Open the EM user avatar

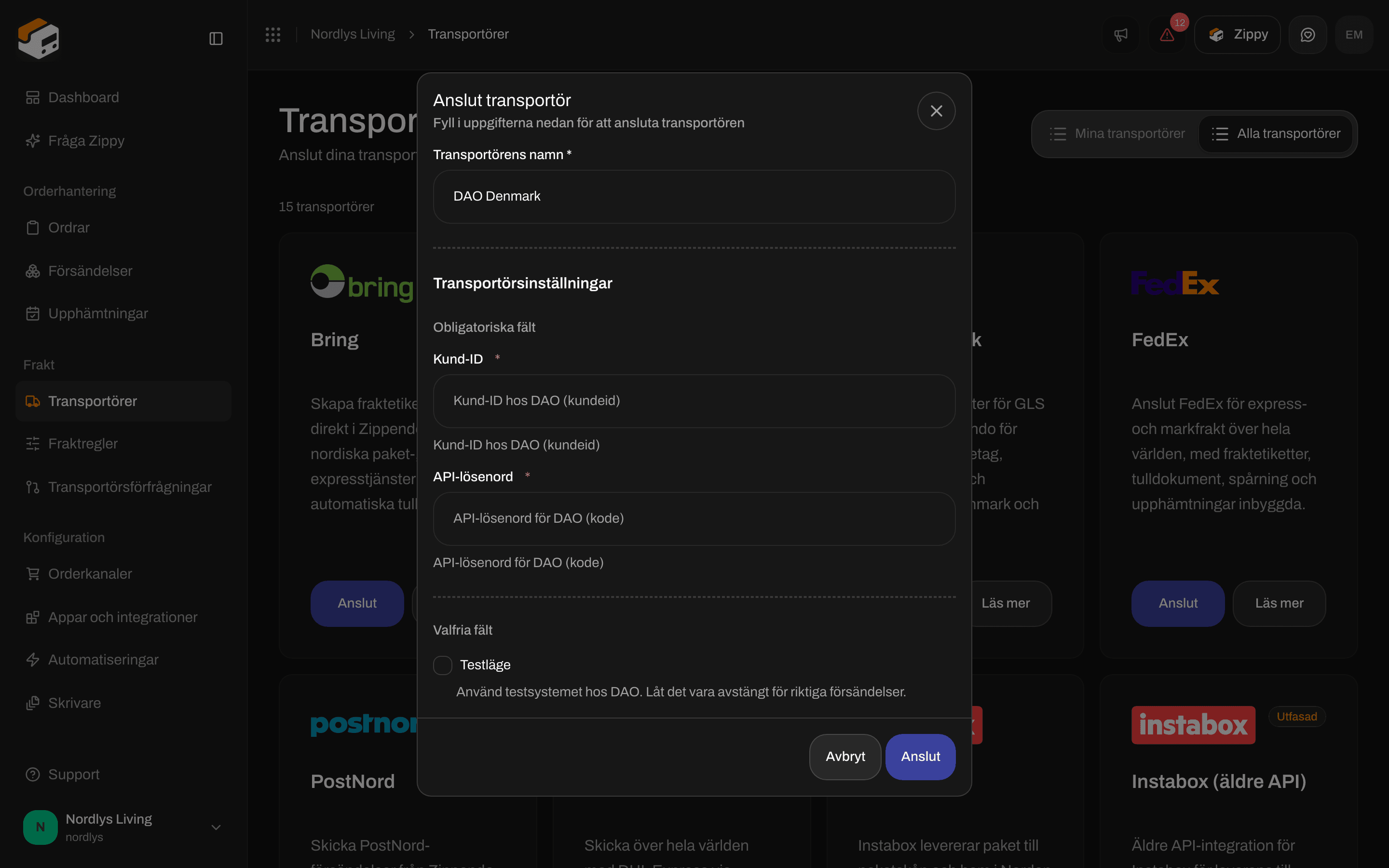(1354, 34)
